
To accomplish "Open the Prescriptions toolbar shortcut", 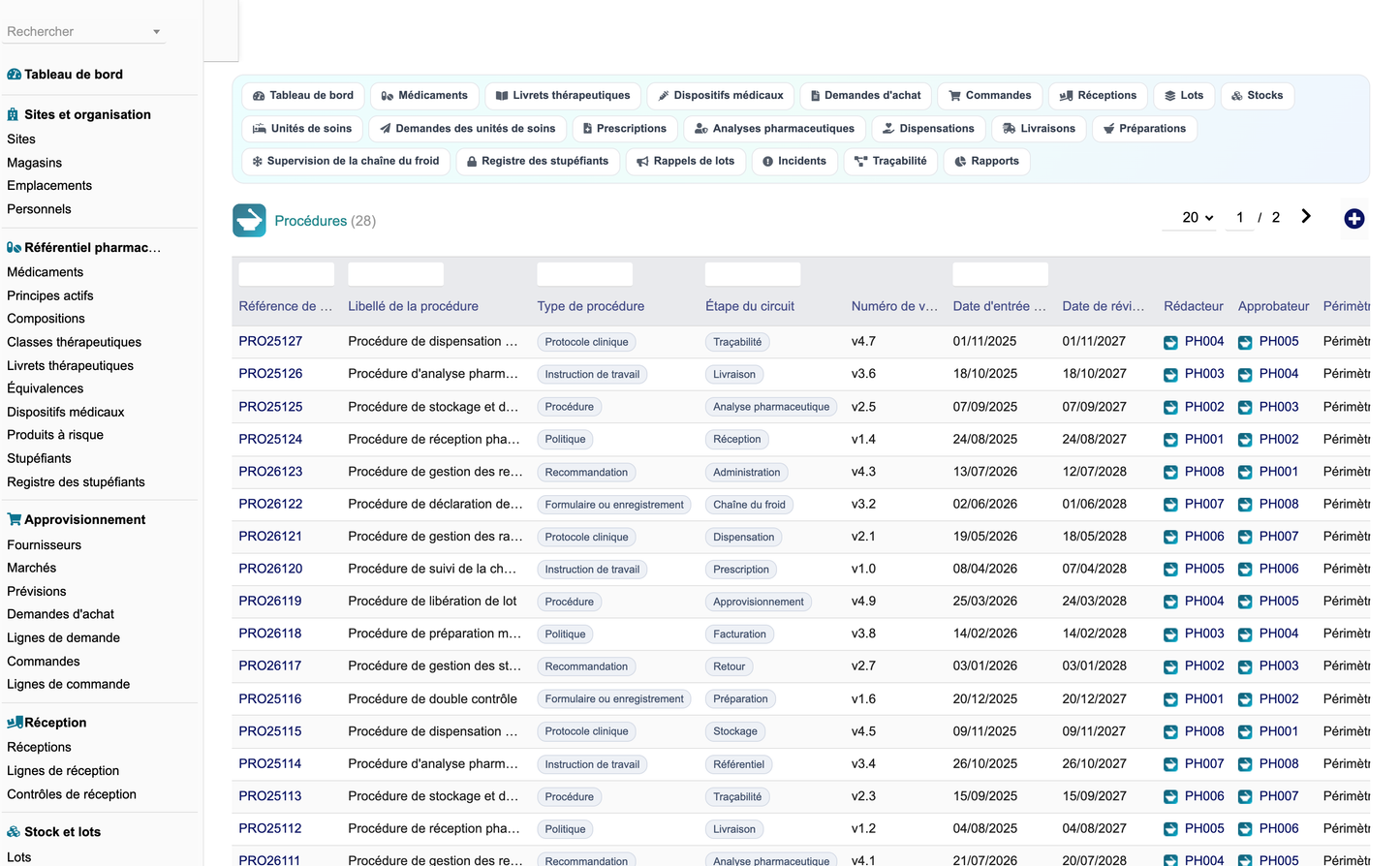I will tap(625, 129).
